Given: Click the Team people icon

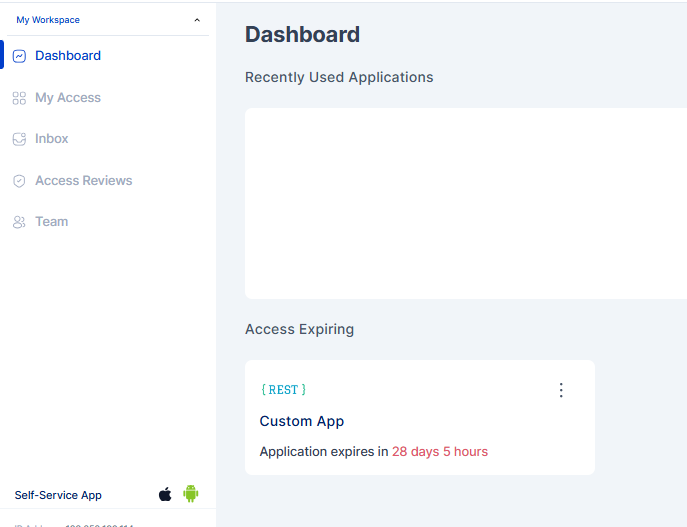Looking at the screenshot, I should point(19,222).
